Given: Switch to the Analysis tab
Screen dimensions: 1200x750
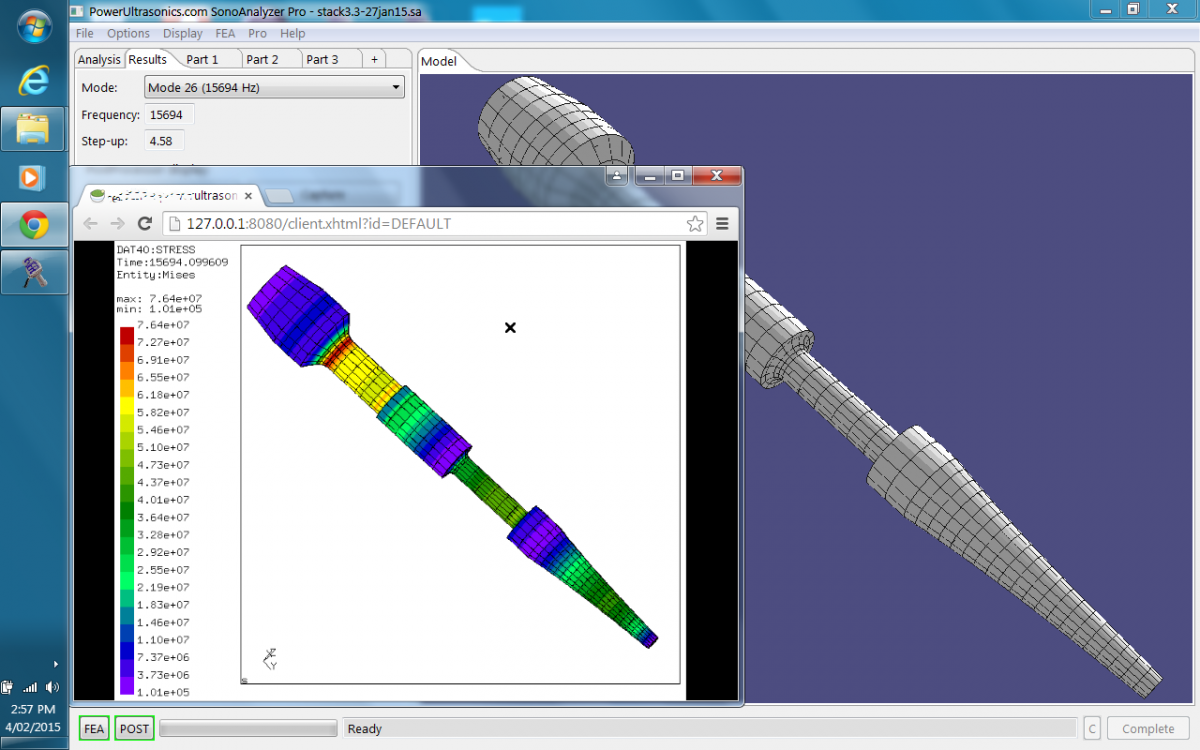Looking at the screenshot, I should point(99,59).
